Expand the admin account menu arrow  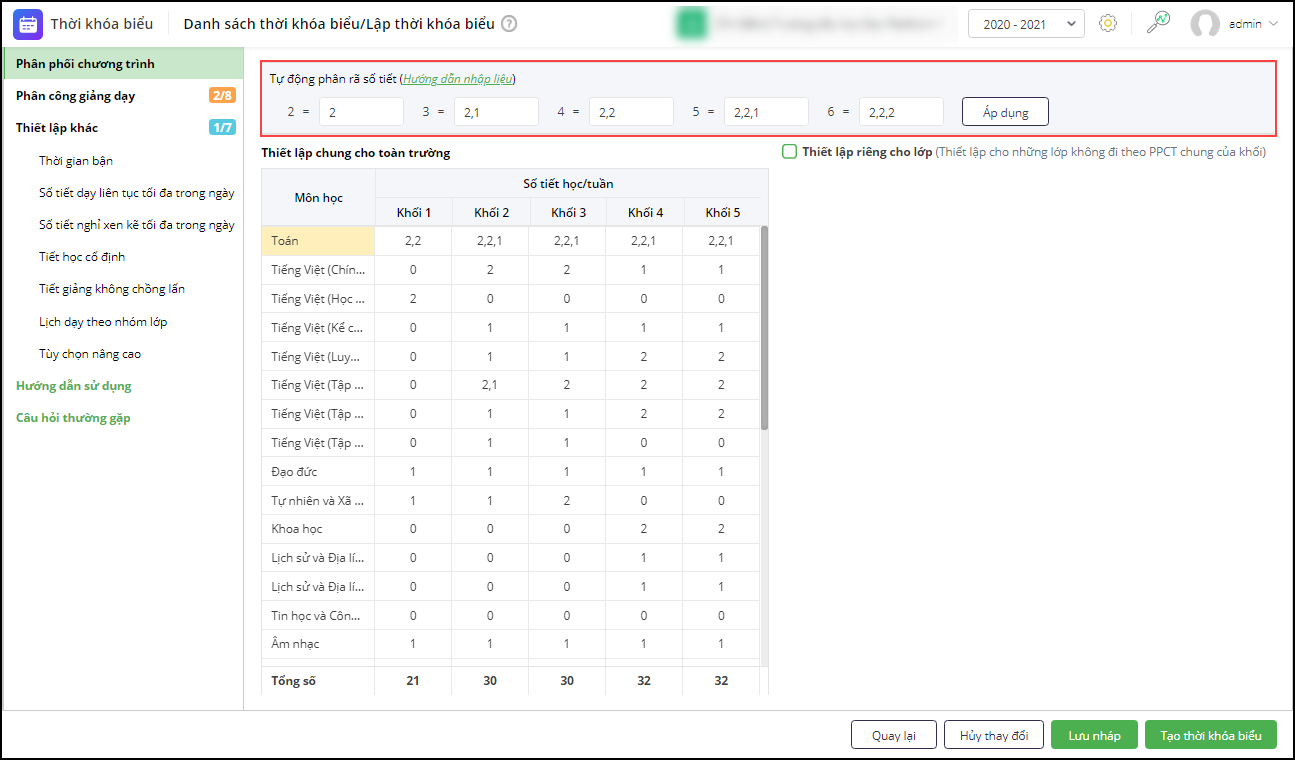(x=1273, y=24)
